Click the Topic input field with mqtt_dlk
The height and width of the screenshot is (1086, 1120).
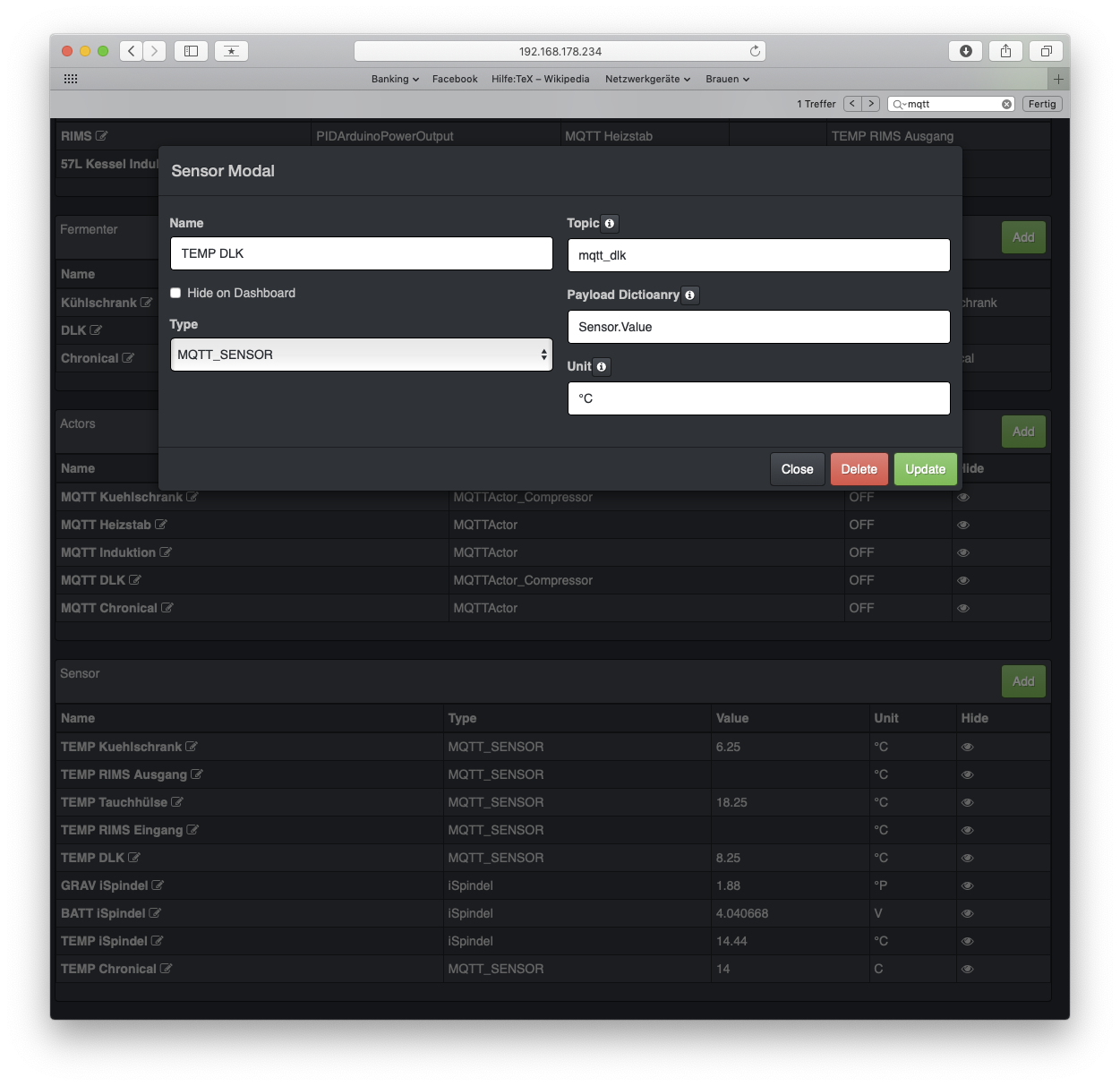[x=758, y=255]
